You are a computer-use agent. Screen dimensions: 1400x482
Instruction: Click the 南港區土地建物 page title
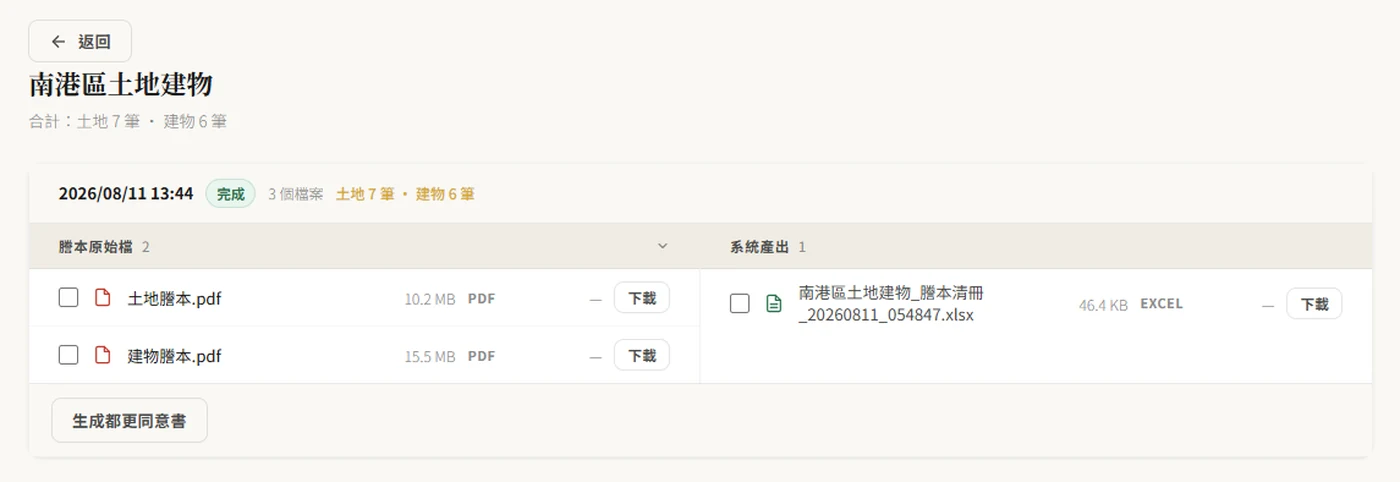click(x=121, y=85)
